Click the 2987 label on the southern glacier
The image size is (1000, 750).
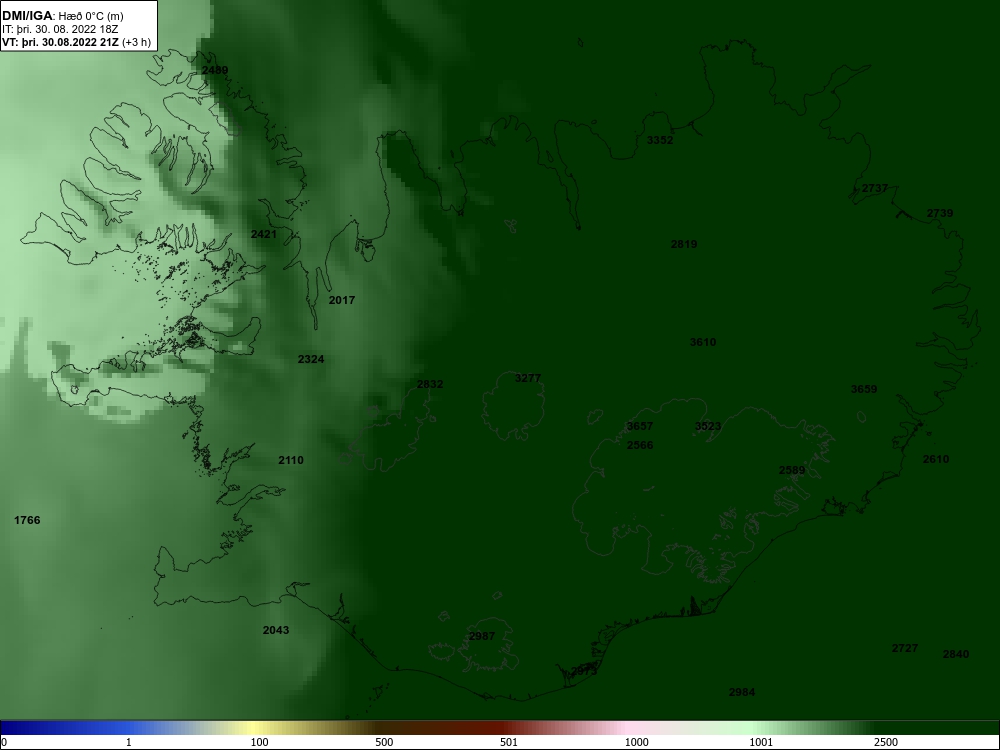pos(482,636)
